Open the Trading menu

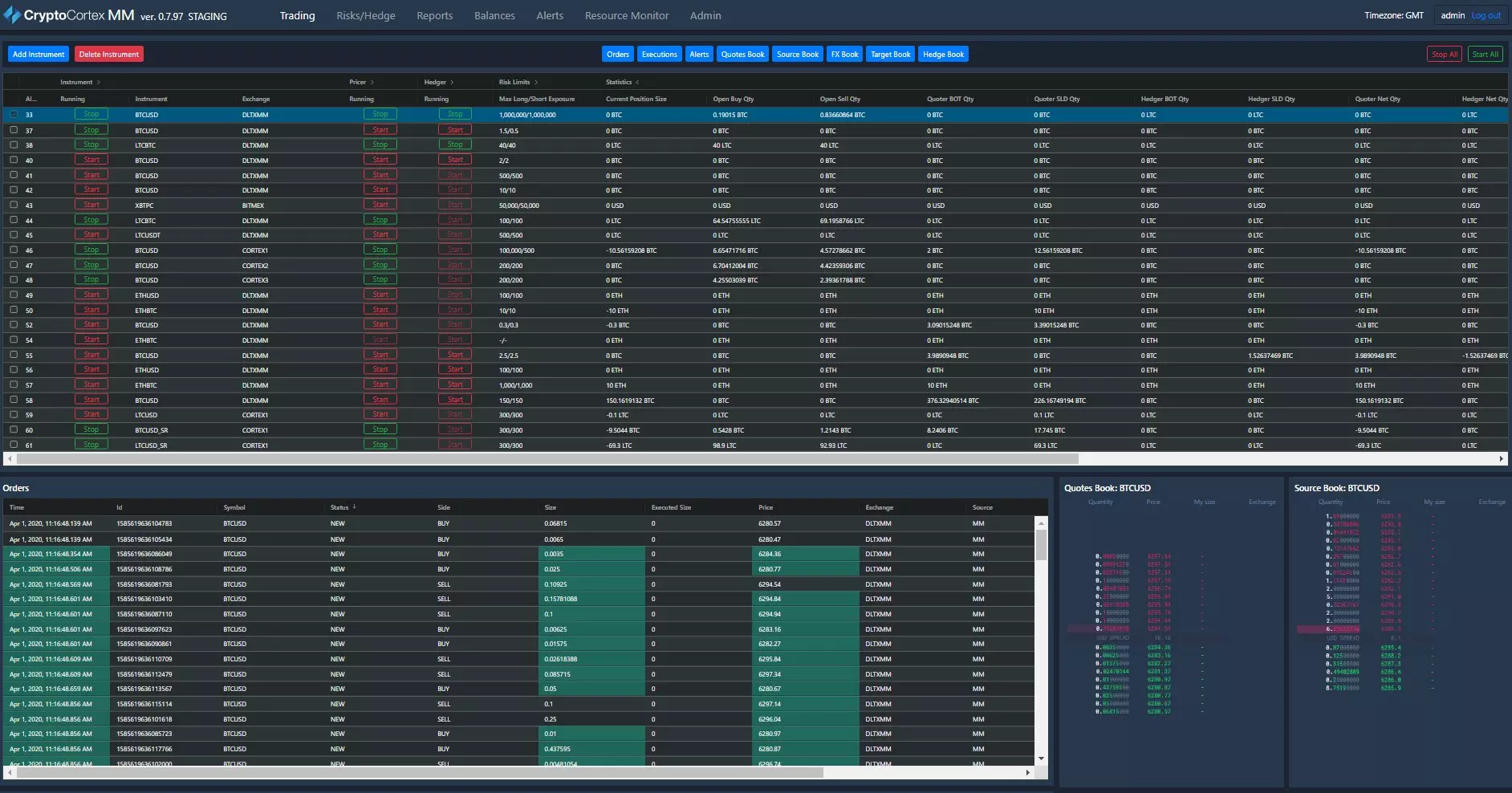coord(297,15)
